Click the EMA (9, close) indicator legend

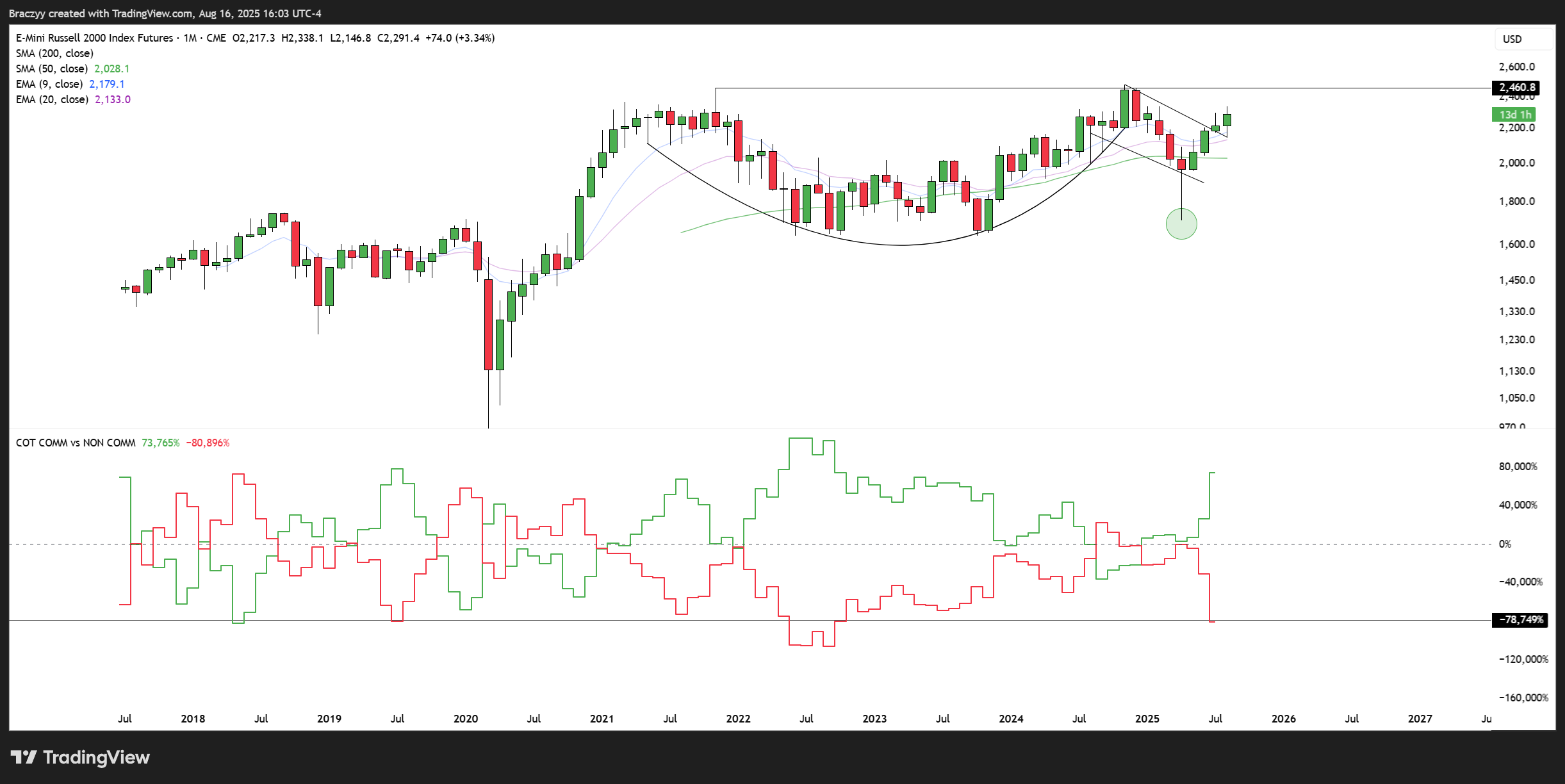click(x=49, y=84)
